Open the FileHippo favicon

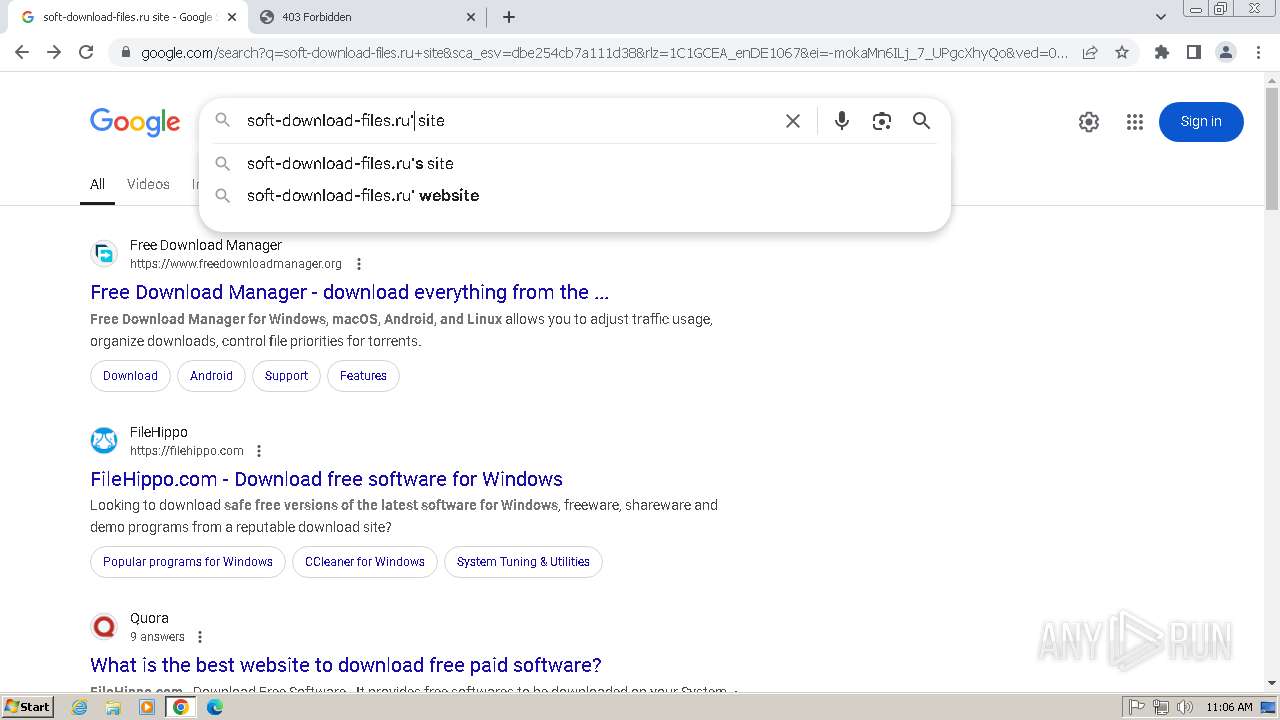coord(104,441)
